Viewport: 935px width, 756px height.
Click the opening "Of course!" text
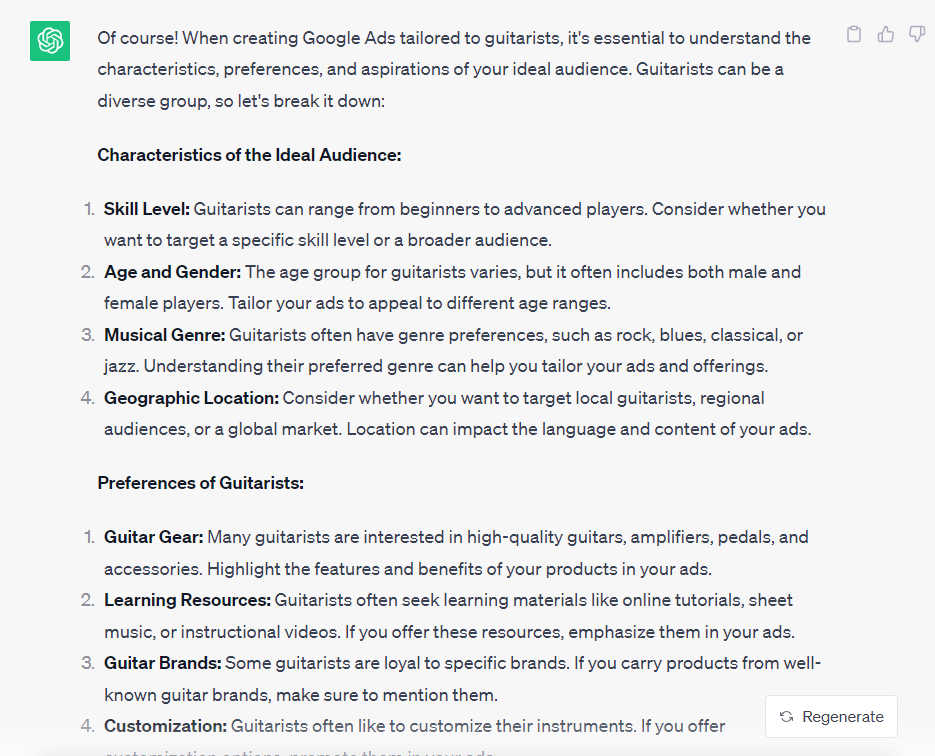point(135,38)
